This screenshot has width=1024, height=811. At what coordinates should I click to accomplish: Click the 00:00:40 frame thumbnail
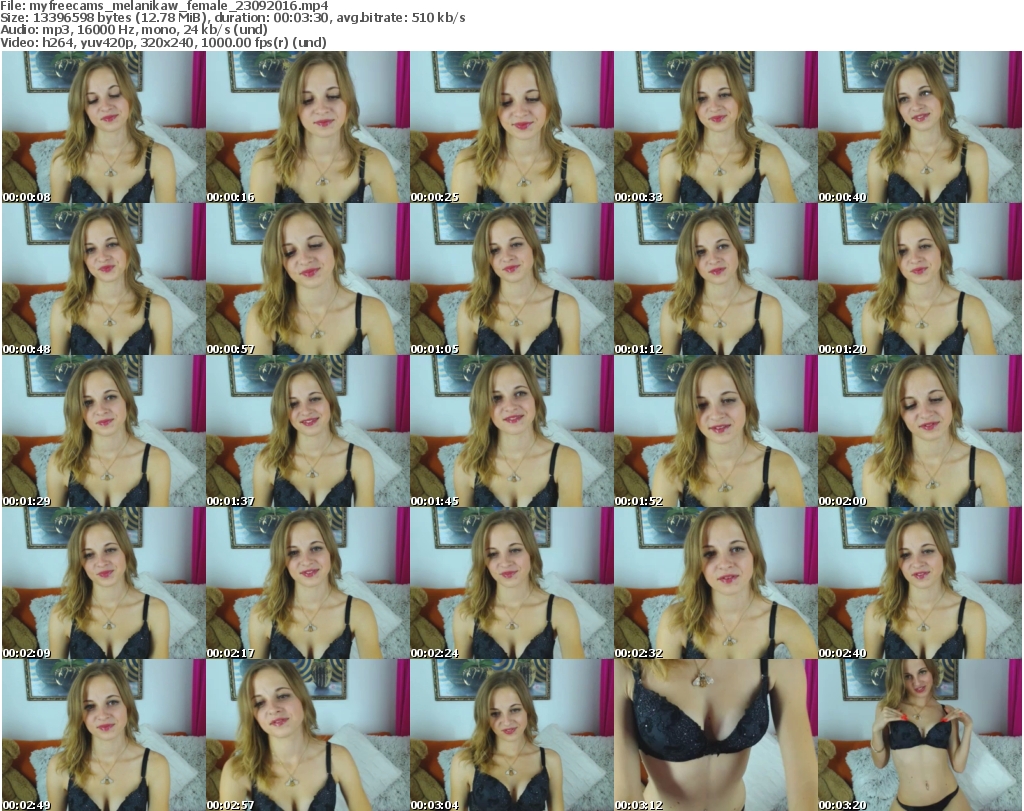click(x=920, y=127)
